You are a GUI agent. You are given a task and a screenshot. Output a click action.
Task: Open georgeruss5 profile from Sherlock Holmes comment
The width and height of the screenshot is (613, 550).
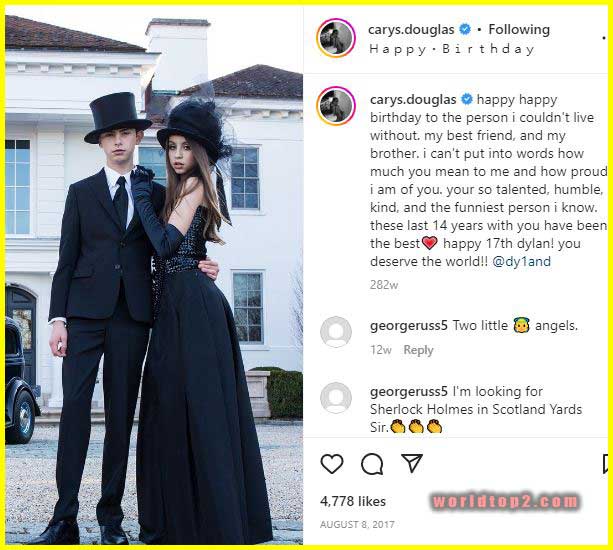pyautogui.click(x=409, y=391)
